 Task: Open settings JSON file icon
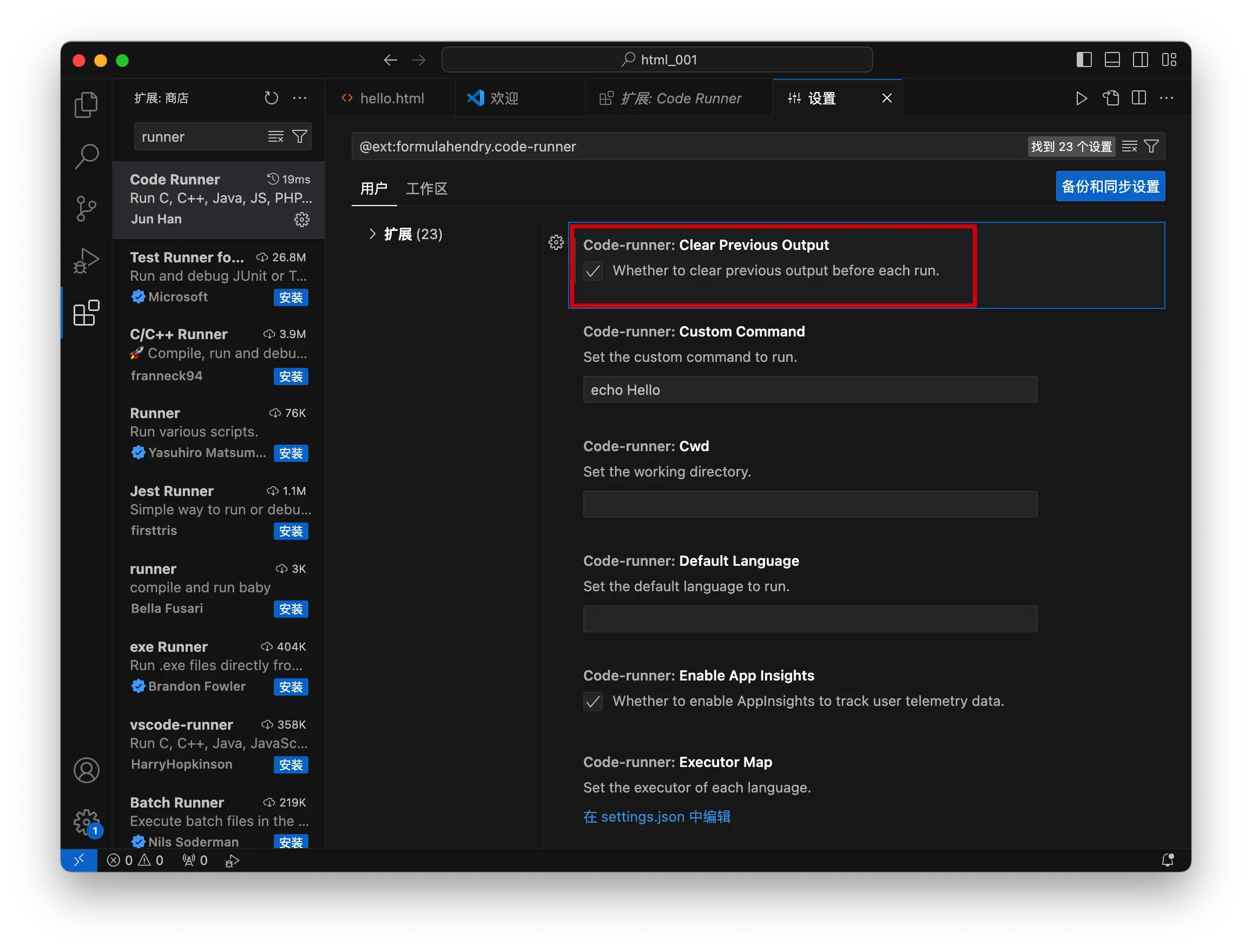coord(1110,98)
